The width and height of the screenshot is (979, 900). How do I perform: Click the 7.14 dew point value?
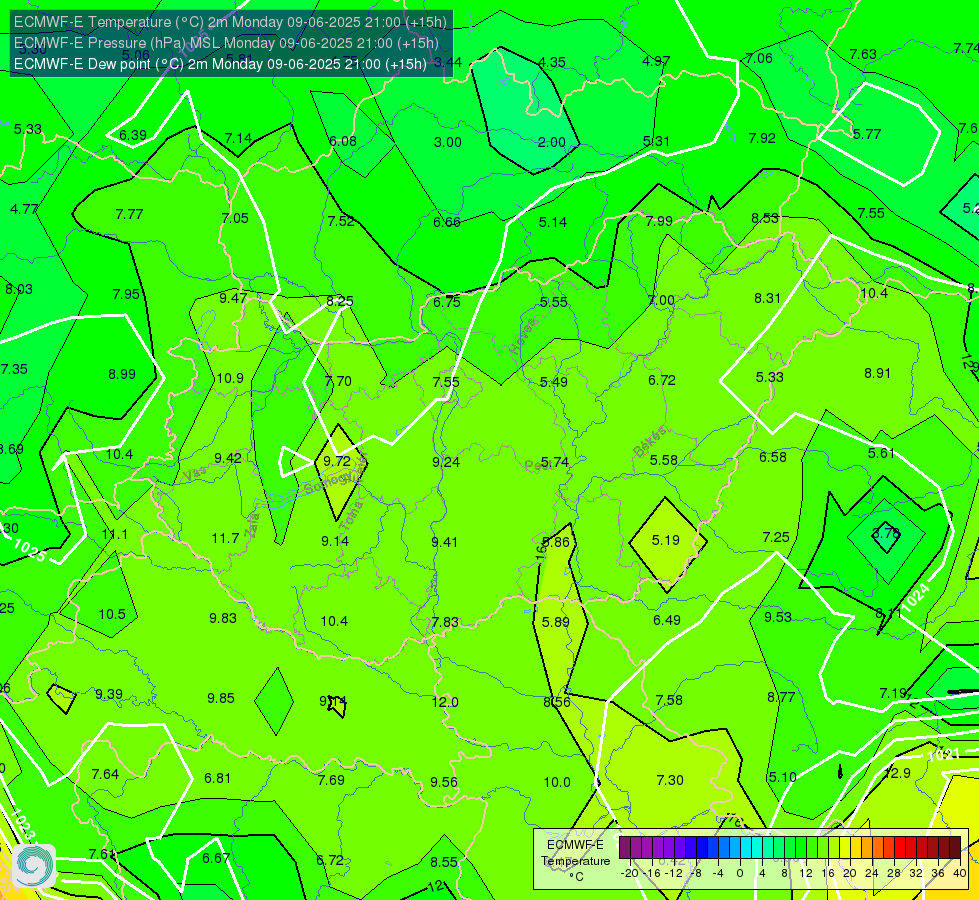239,138
